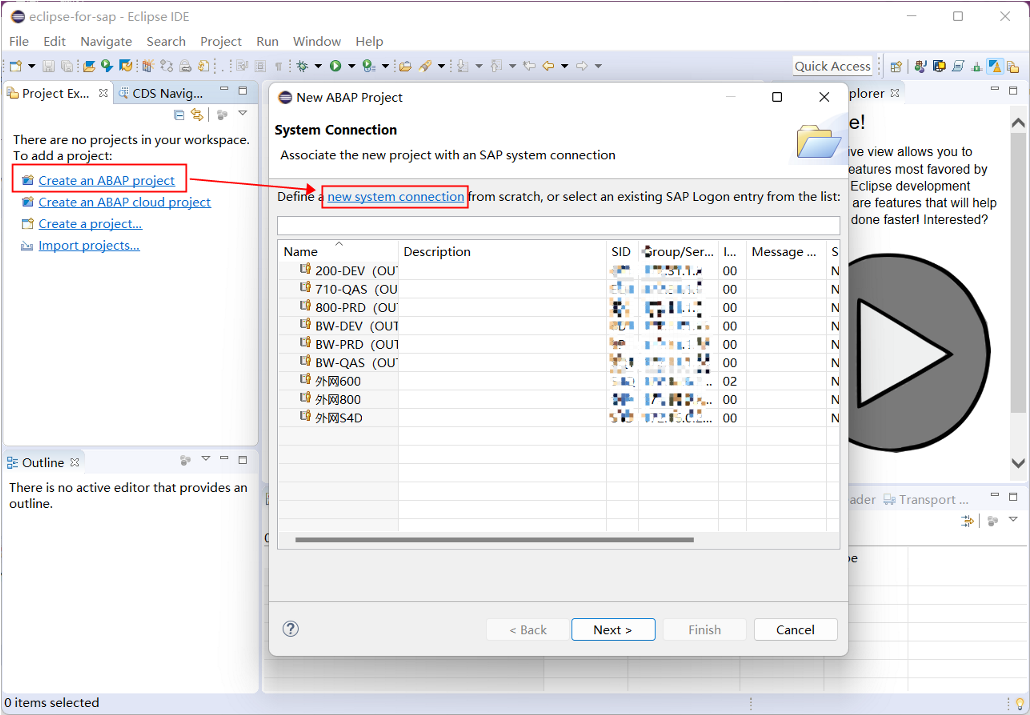Open the Transport view menu triangle
This screenshot has height=715, width=1030.
click(1012, 520)
